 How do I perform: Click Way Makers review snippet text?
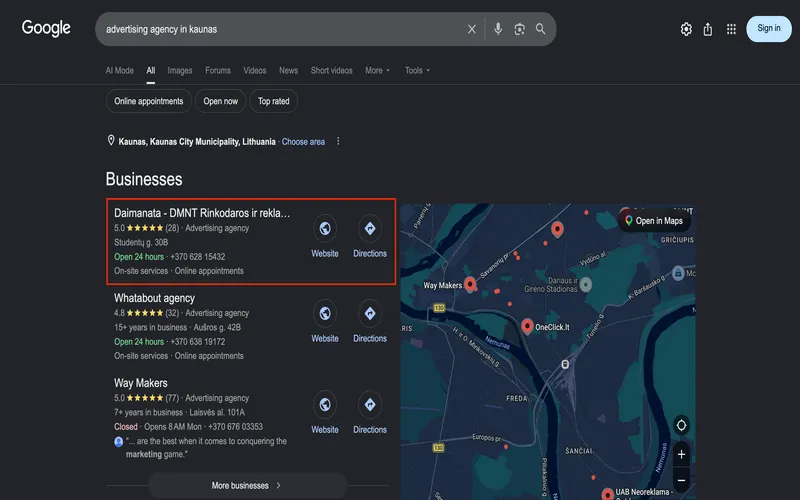coord(206,447)
